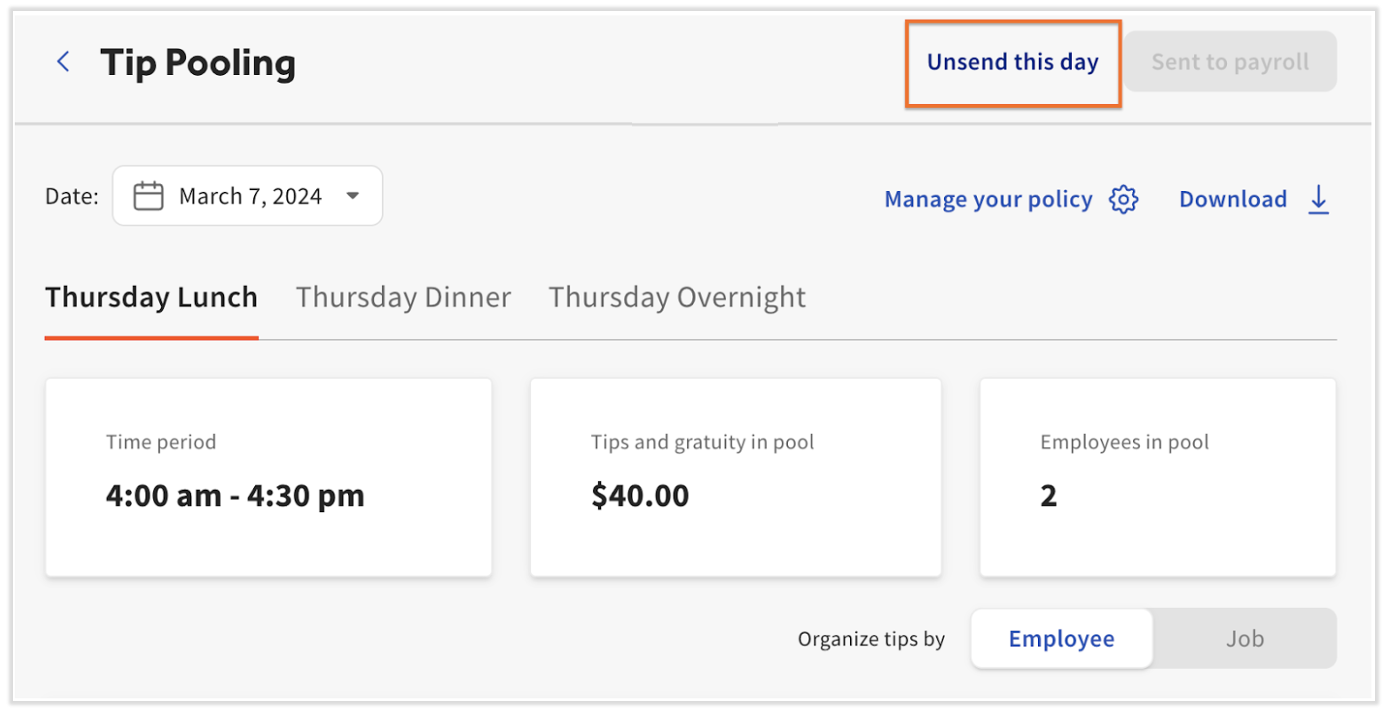Open the Manage your policy link
Viewport: 1386px width, 714px height.
coord(988,199)
